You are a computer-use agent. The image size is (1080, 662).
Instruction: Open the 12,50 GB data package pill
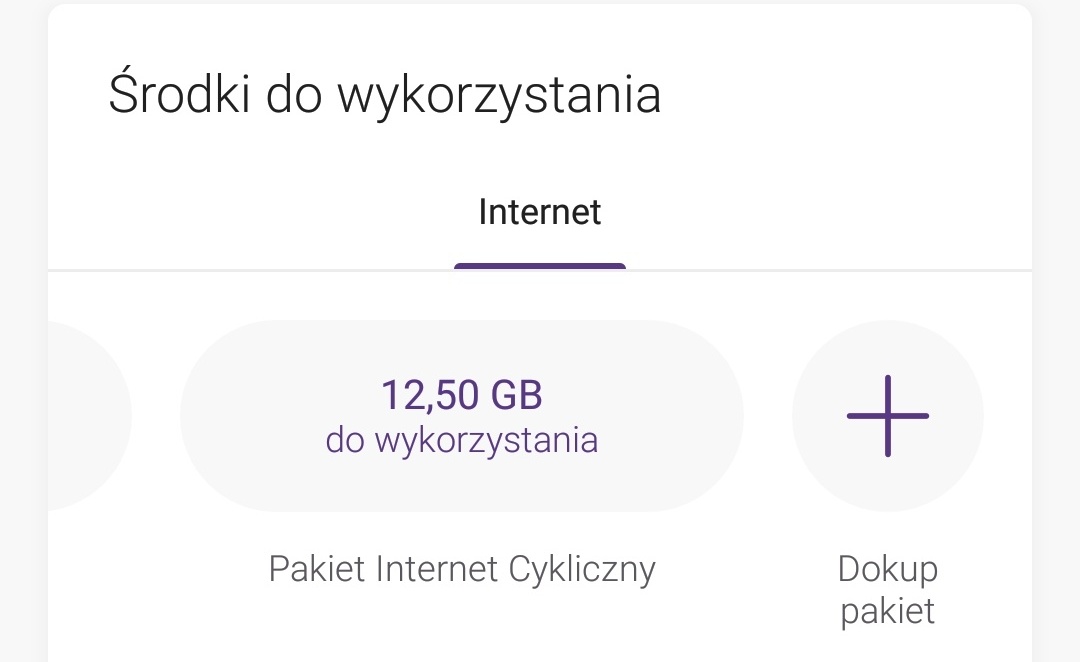click(461, 416)
